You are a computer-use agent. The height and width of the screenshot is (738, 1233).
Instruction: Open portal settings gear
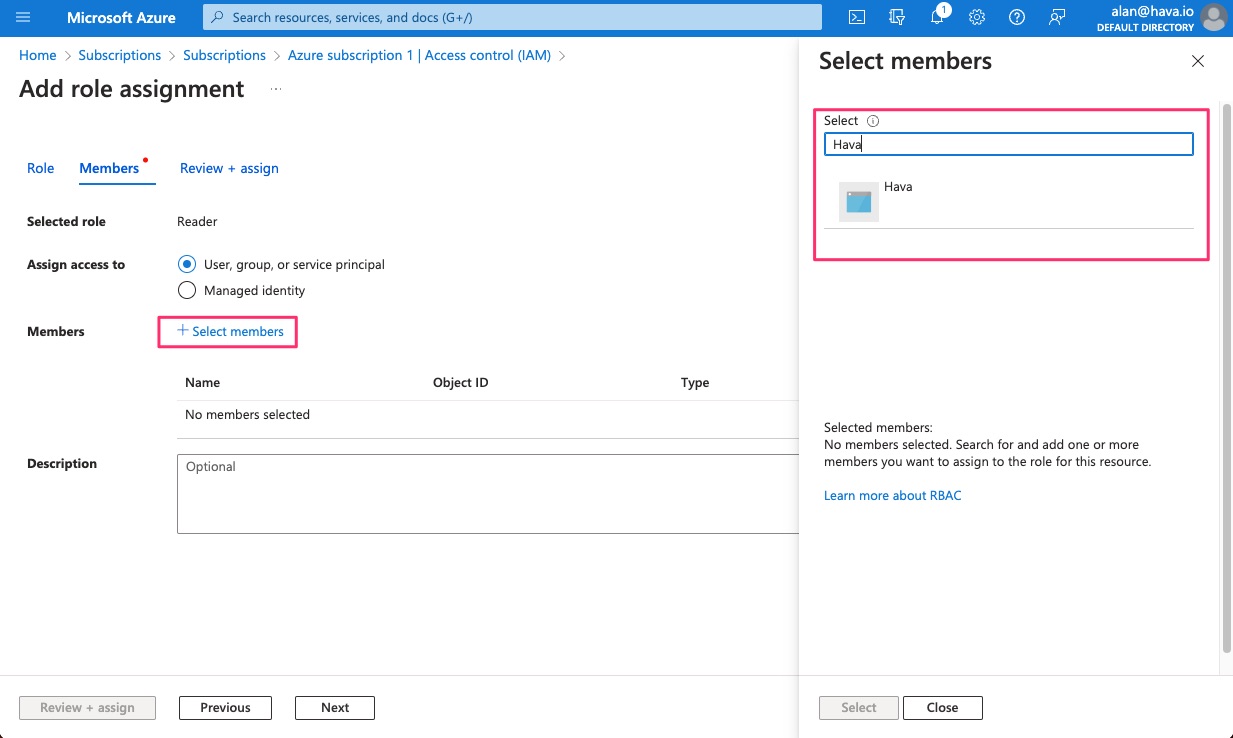[x=977, y=18]
